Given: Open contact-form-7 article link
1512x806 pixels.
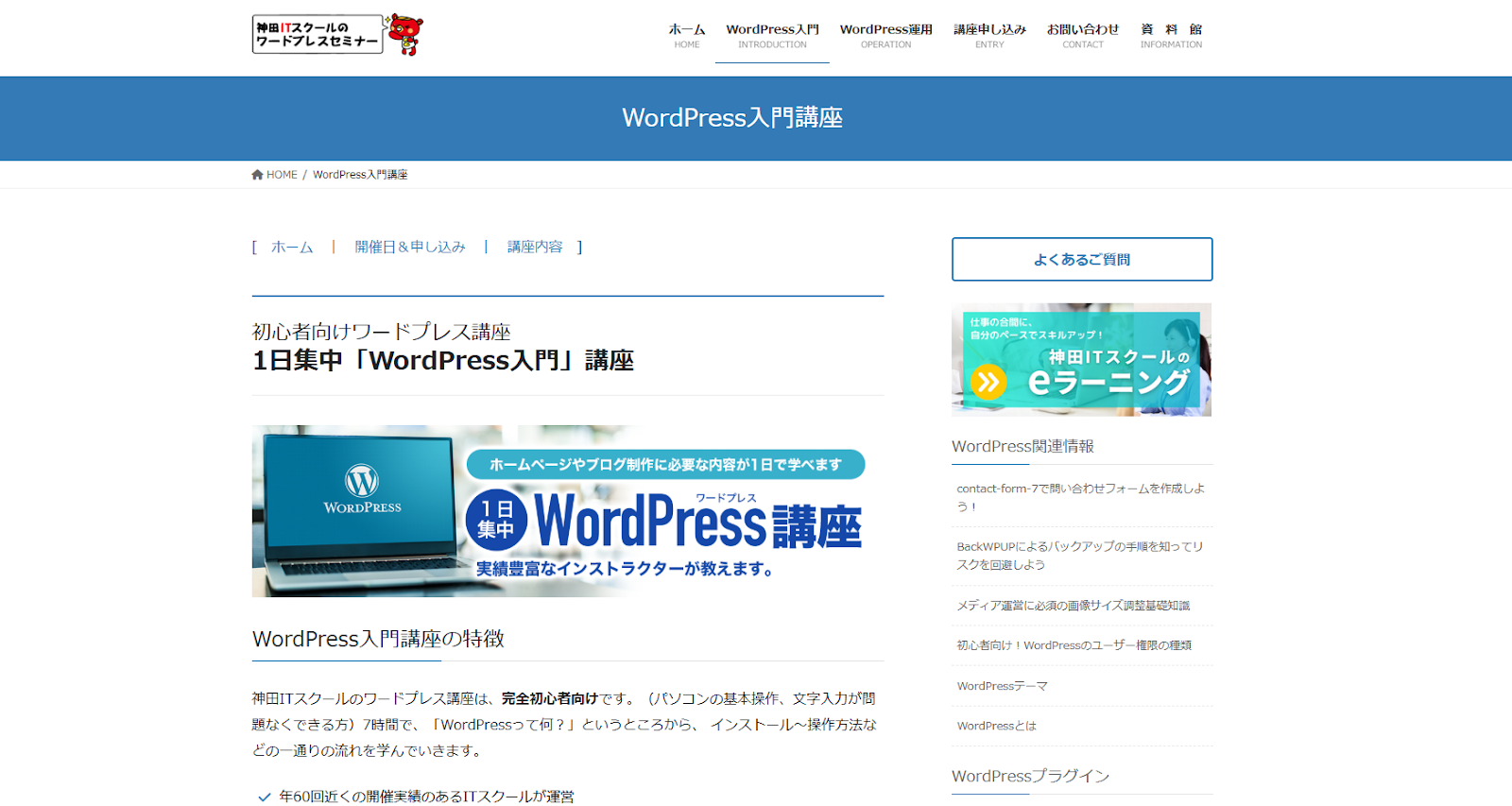Looking at the screenshot, I should 1080,497.
